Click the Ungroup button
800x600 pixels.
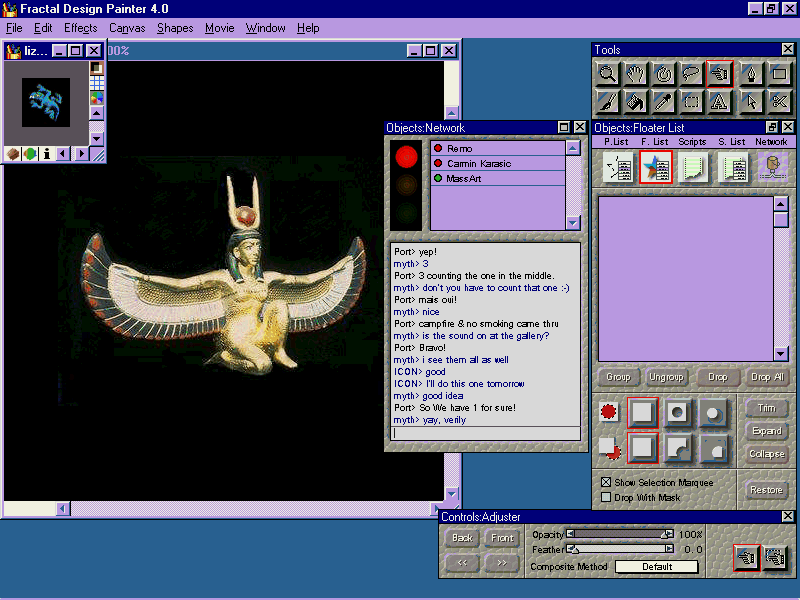click(x=666, y=377)
